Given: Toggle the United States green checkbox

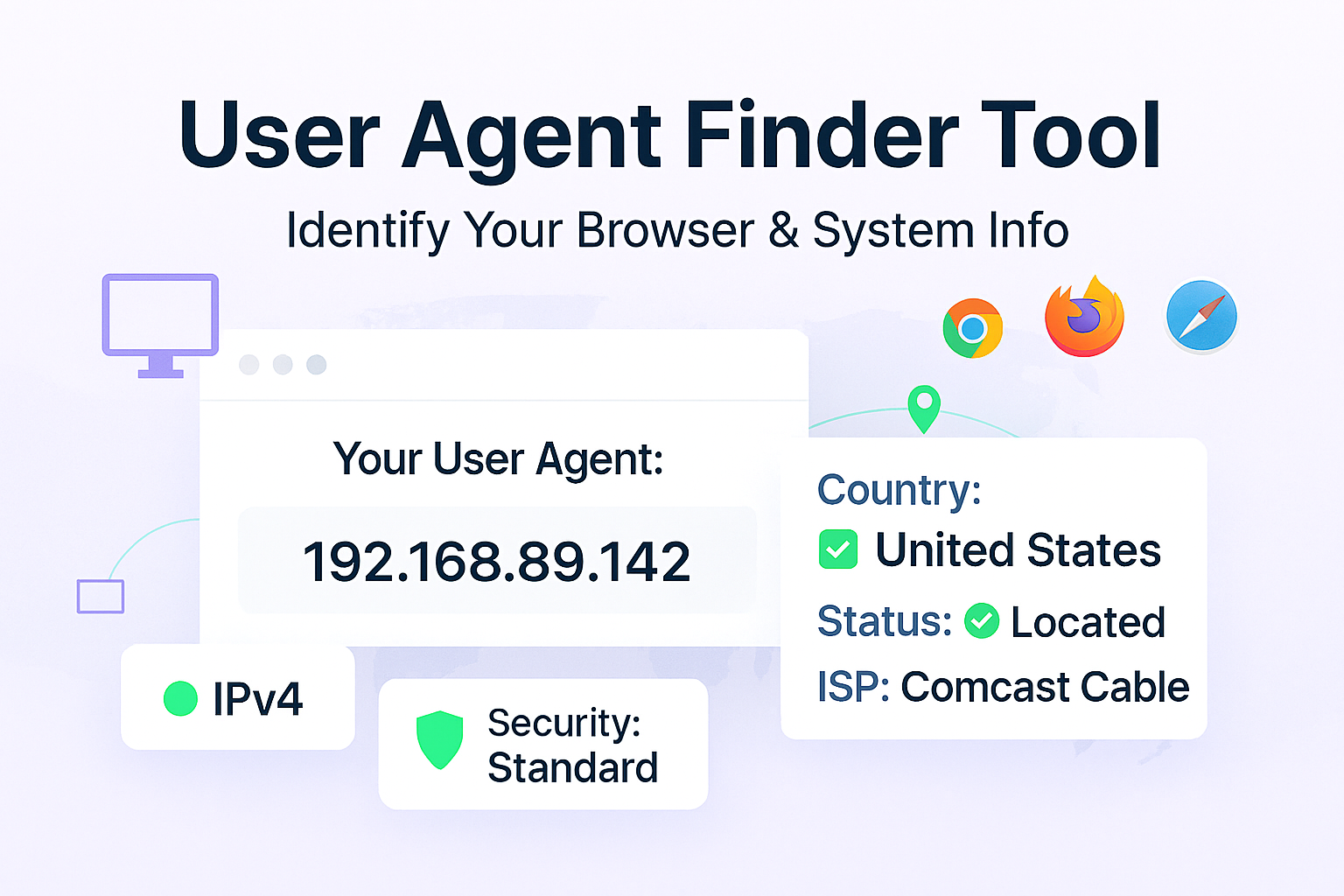Looking at the screenshot, I should (x=837, y=549).
